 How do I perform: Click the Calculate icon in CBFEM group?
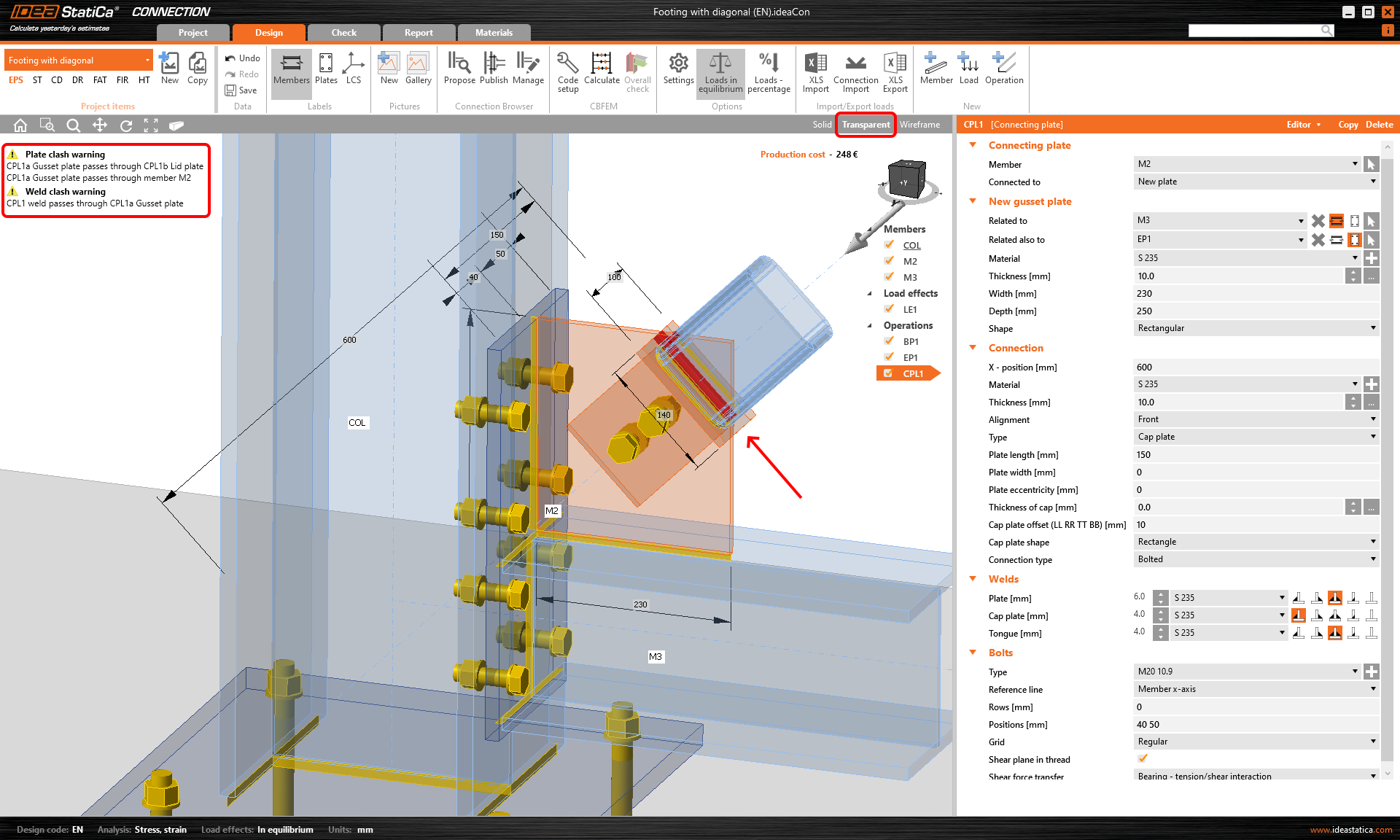tap(601, 69)
